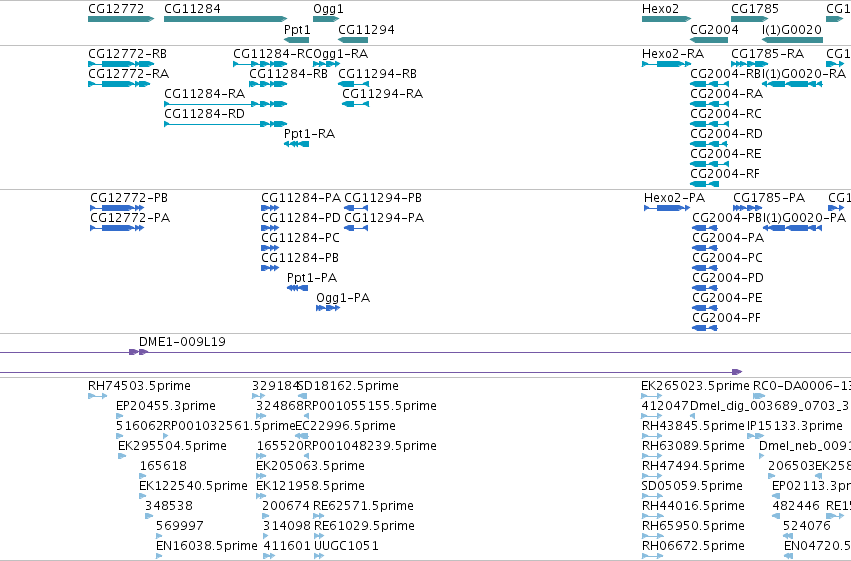
Task: Click the 524076 EST entry
Action: coord(788,537)
